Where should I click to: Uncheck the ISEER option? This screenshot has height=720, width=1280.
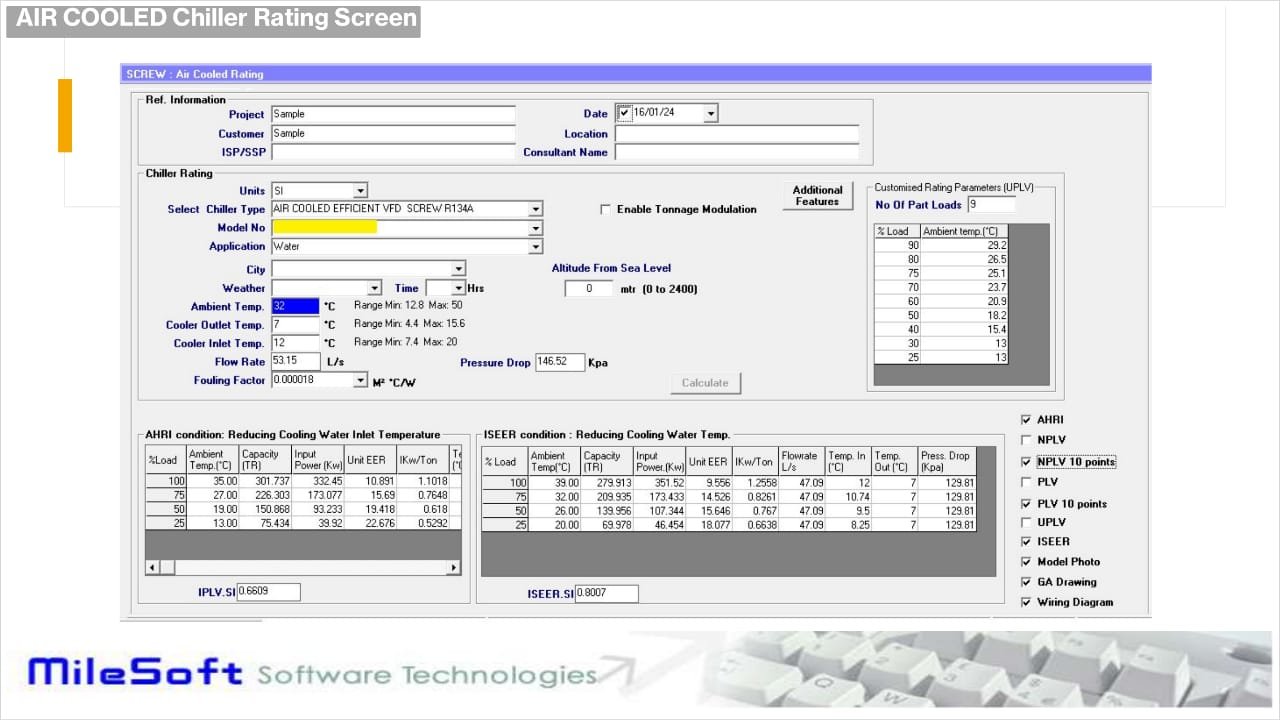[1026, 542]
